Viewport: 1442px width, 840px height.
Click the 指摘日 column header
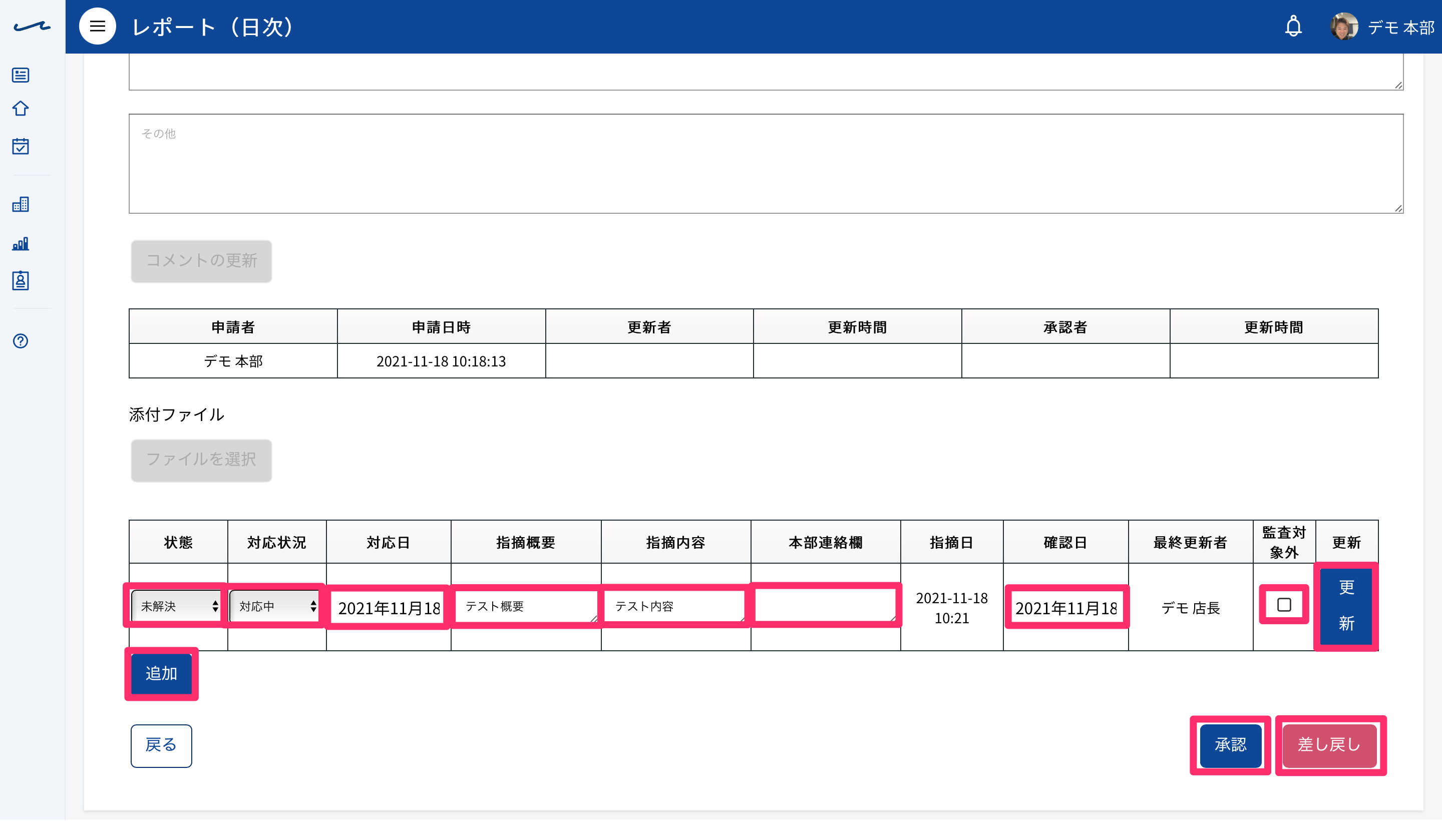[x=952, y=542]
